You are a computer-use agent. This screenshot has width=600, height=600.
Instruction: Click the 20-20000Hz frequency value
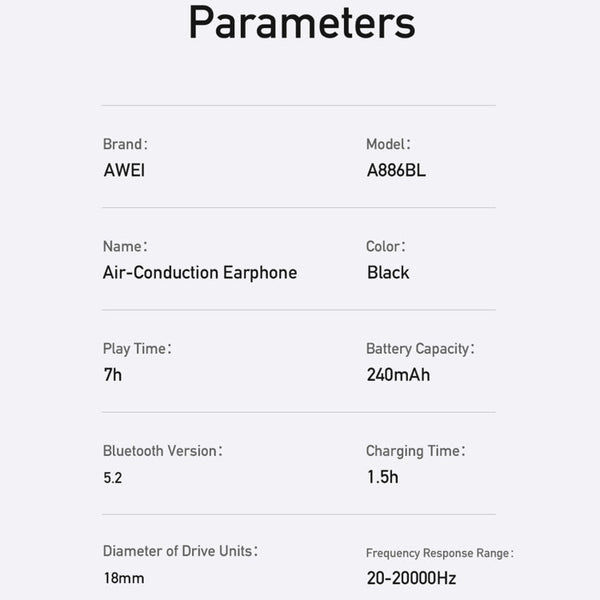pyautogui.click(x=411, y=578)
